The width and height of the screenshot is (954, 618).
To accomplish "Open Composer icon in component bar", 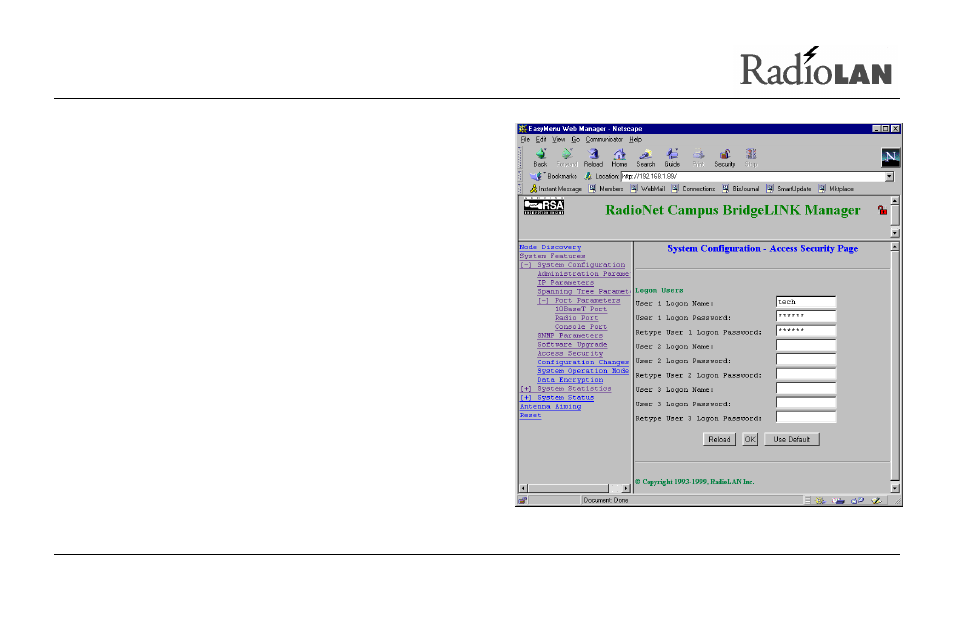I will point(876,501).
